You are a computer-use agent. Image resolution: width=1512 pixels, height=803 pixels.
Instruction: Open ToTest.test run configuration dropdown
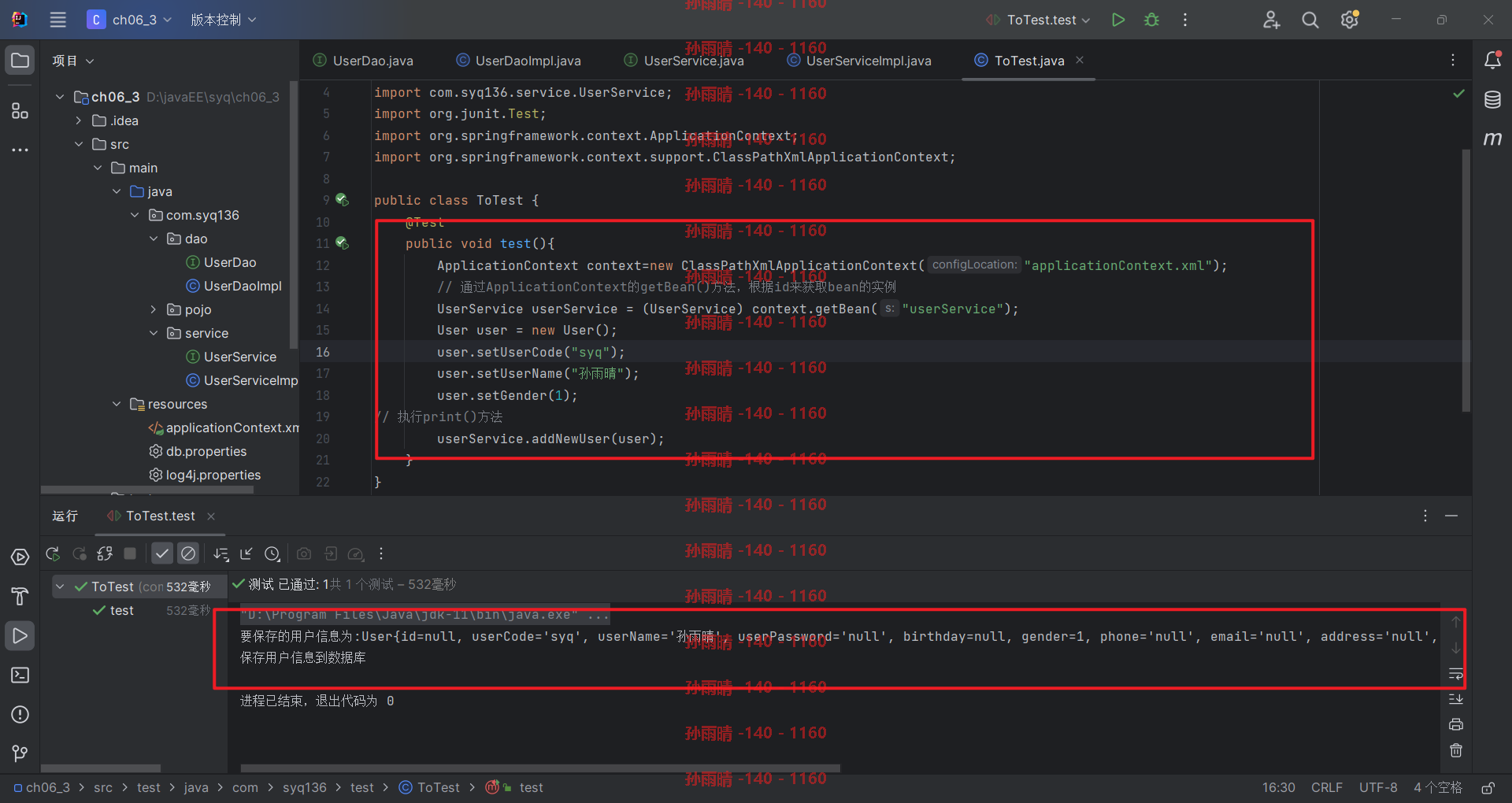click(x=1038, y=20)
